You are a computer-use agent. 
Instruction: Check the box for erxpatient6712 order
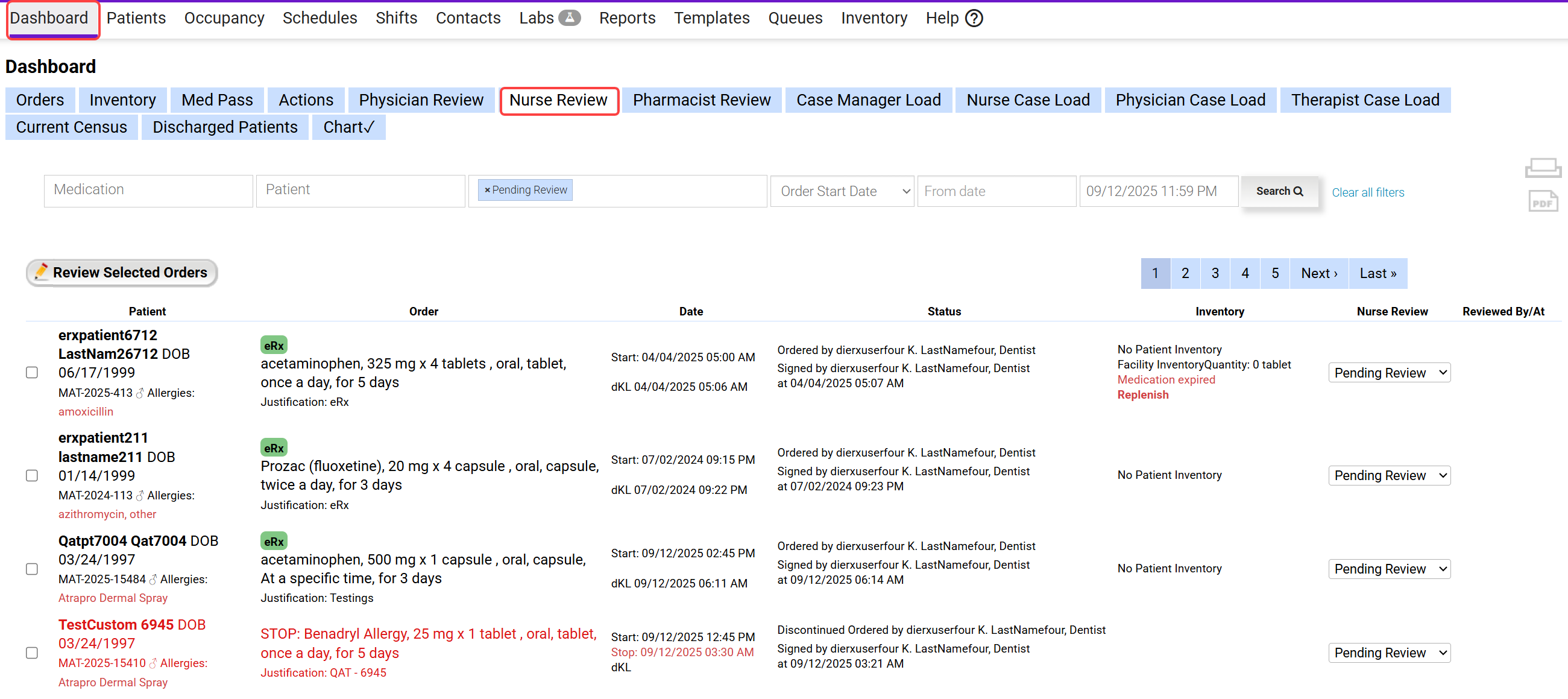pyautogui.click(x=33, y=373)
